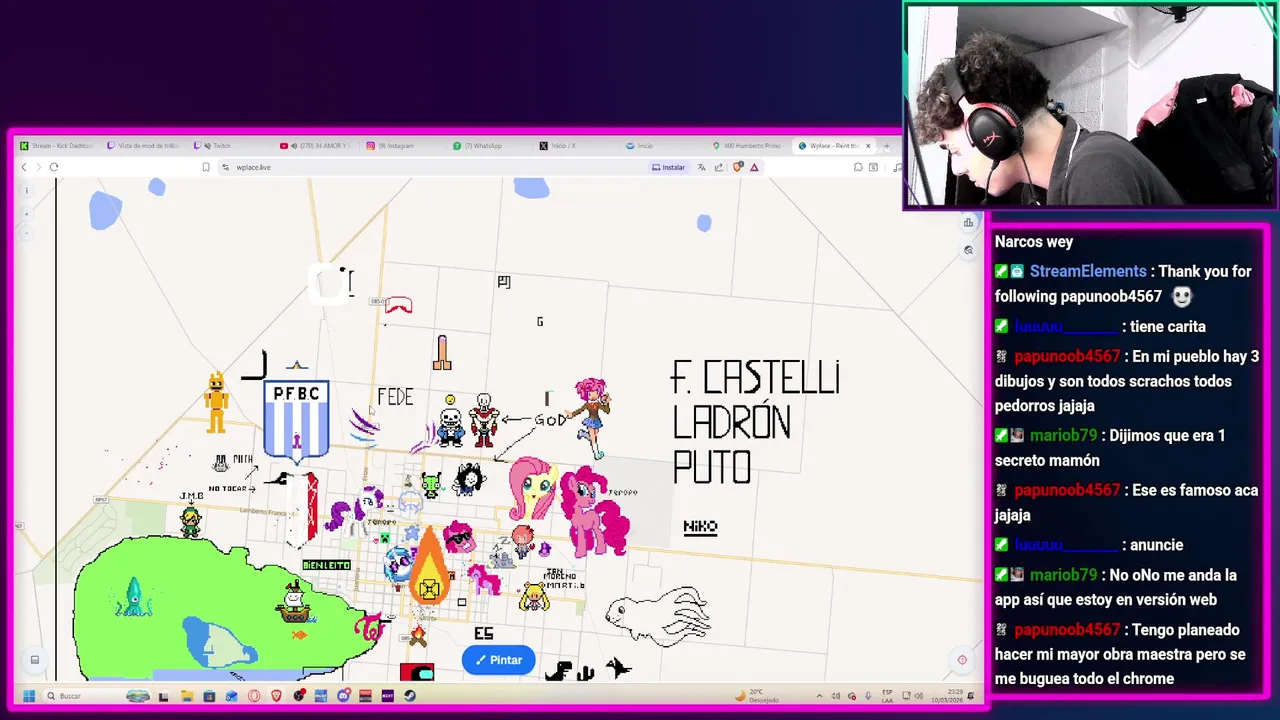Click papunoob4567 in 'Ese es famoso' message

click(1067, 490)
